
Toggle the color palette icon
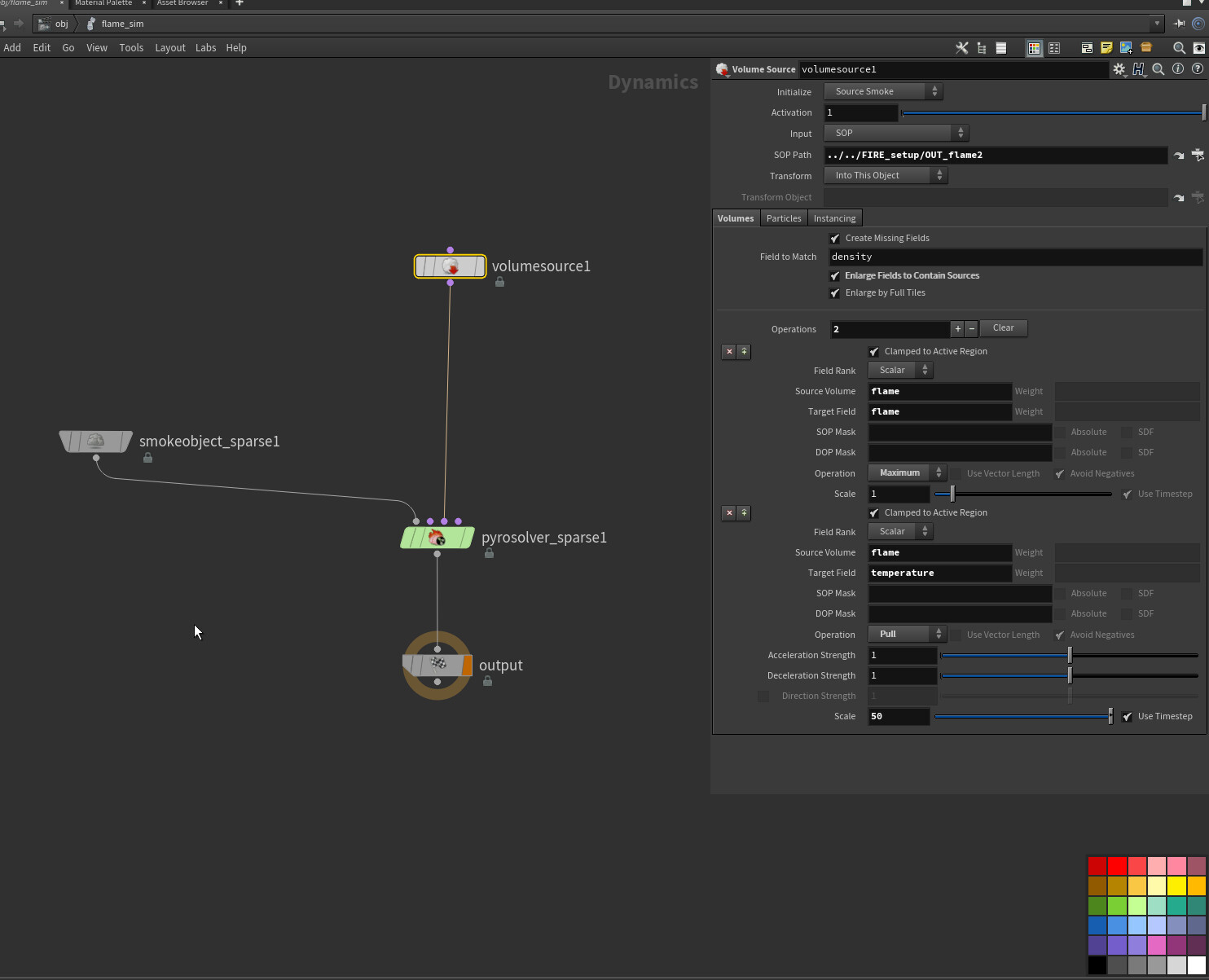[1034, 48]
